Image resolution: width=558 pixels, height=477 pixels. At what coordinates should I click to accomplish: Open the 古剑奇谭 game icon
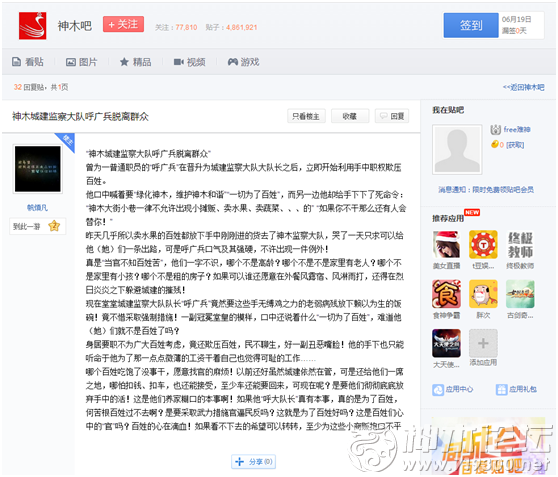[520, 294]
